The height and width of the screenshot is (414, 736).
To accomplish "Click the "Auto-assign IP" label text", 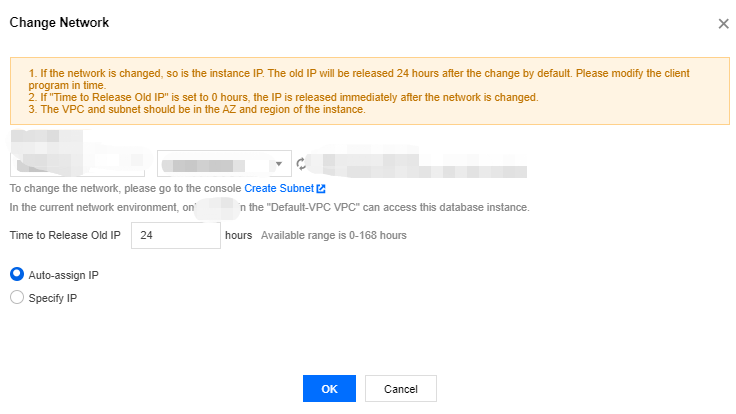I will 64,274.
